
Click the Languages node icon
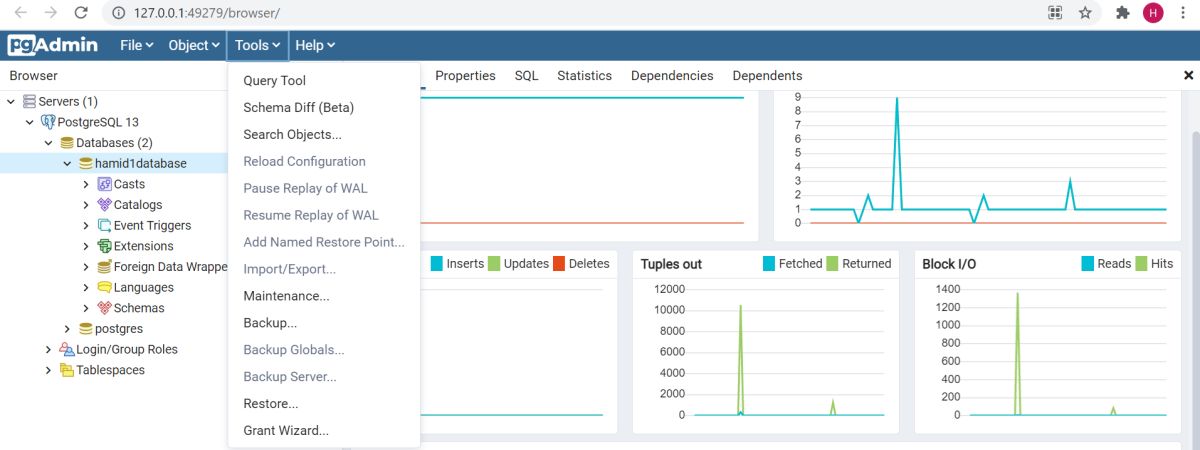pos(104,287)
